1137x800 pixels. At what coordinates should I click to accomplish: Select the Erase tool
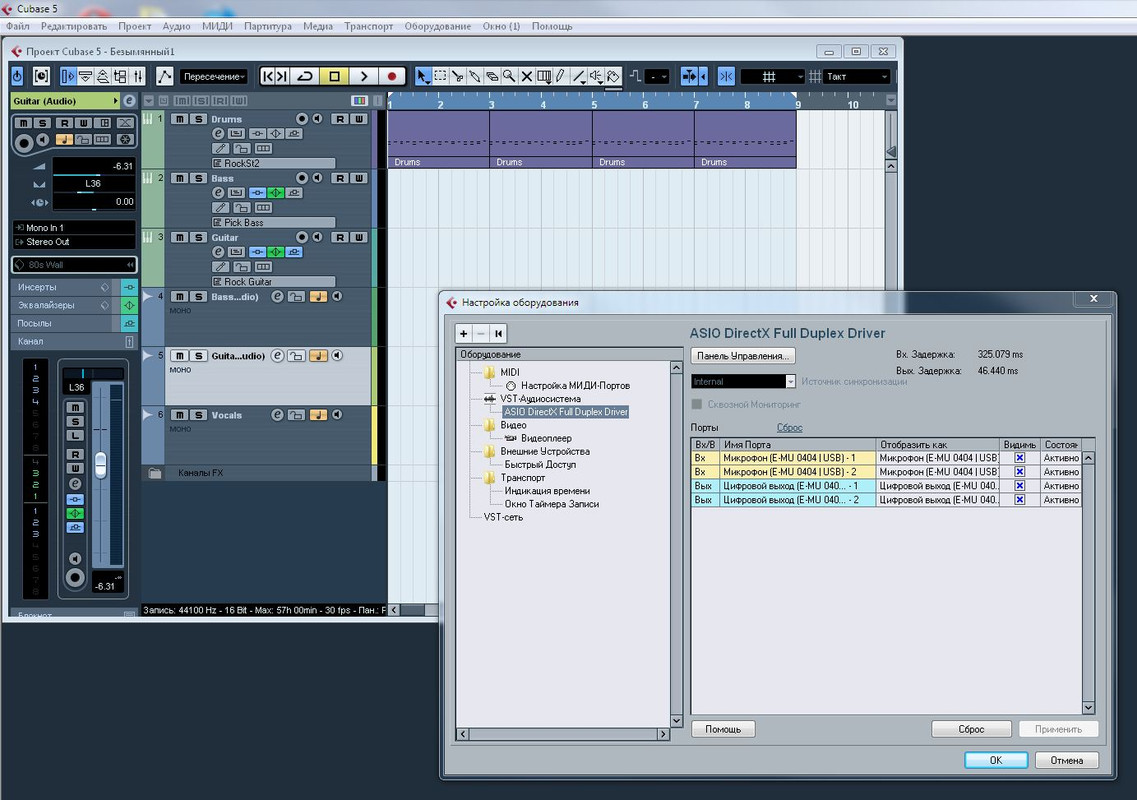point(492,76)
